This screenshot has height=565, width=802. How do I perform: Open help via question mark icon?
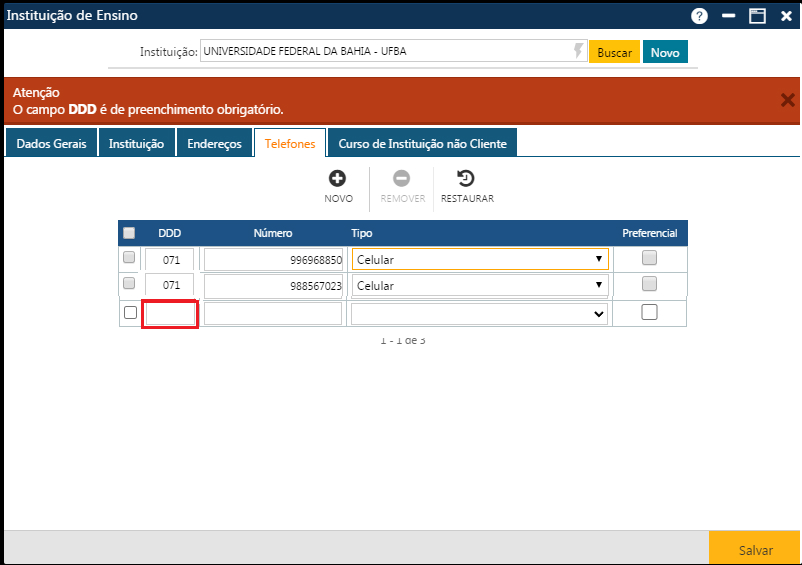point(699,16)
